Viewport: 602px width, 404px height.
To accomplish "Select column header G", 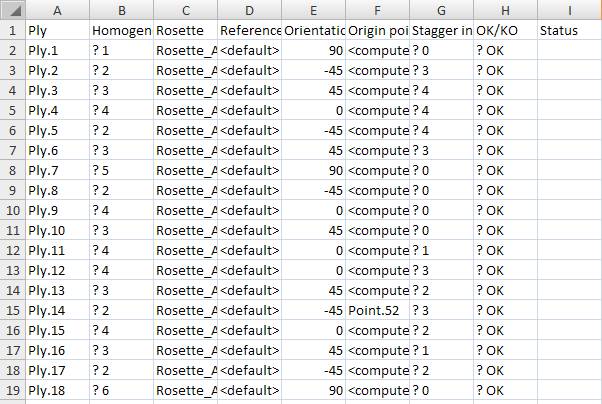I will (441, 10).
